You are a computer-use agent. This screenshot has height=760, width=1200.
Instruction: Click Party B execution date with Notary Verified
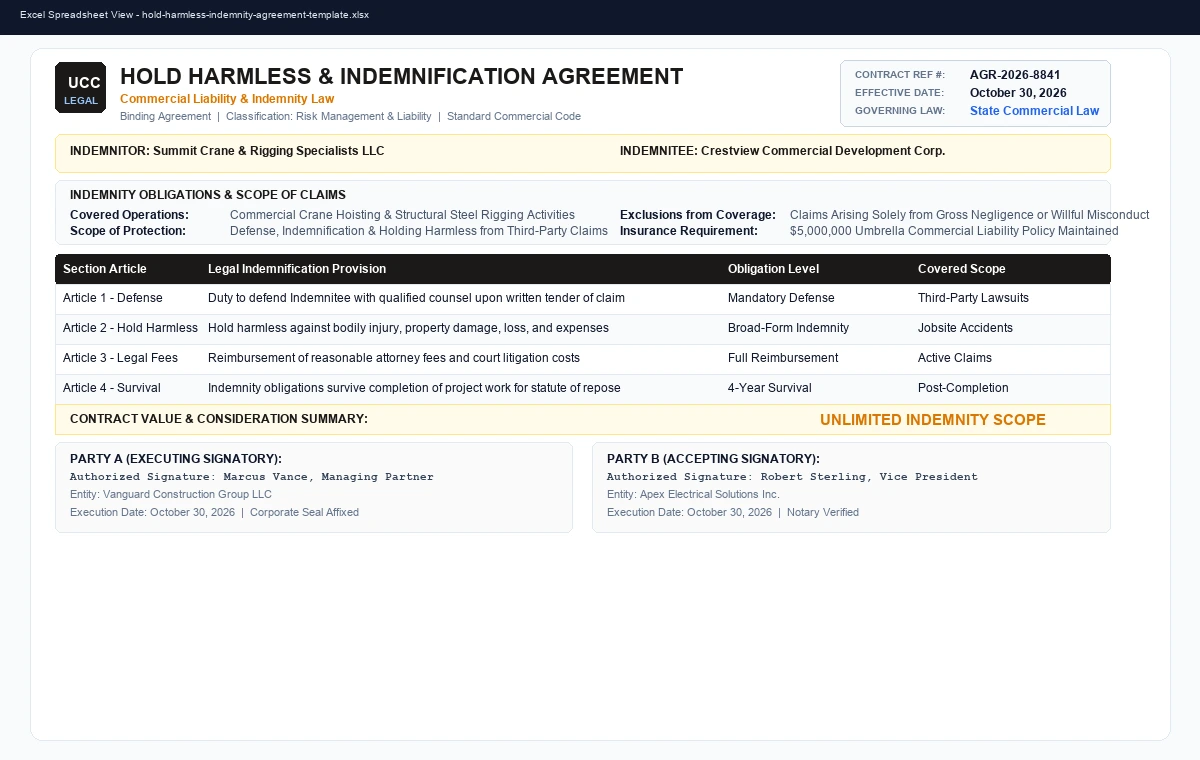[x=733, y=513]
